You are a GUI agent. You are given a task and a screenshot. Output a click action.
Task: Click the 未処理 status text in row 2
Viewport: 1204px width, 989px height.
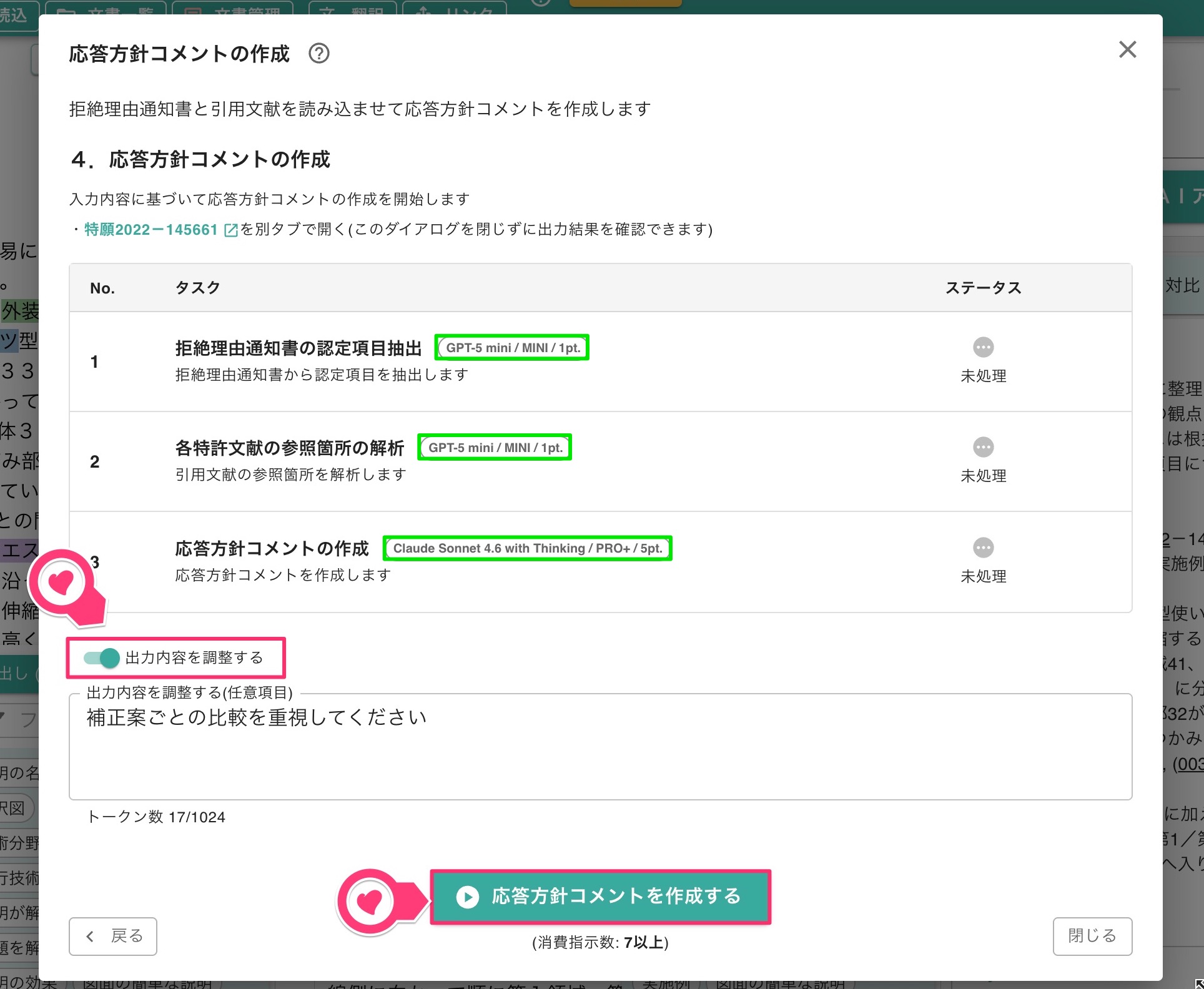983,476
